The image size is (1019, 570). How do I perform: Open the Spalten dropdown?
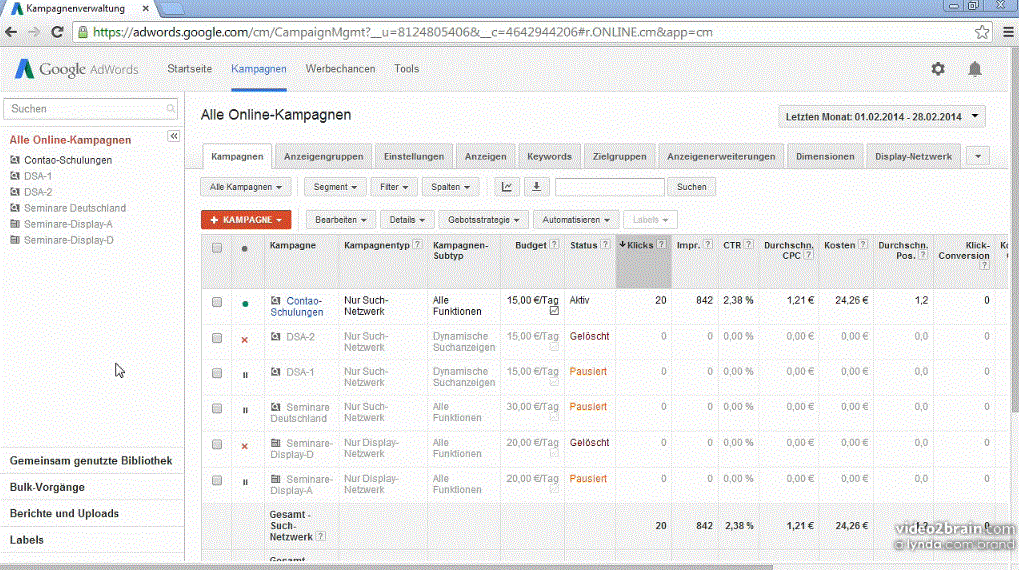(450, 187)
